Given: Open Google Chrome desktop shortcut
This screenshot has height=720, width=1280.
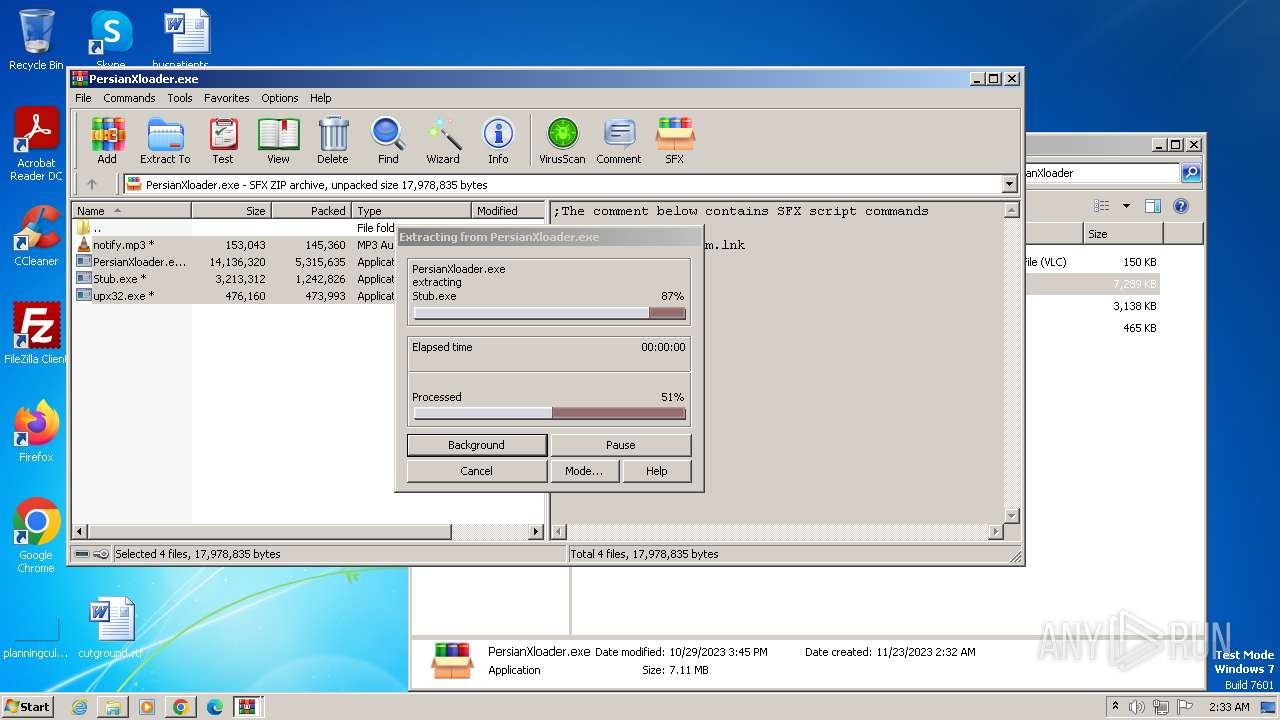Looking at the screenshot, I should tap(36, 536).
